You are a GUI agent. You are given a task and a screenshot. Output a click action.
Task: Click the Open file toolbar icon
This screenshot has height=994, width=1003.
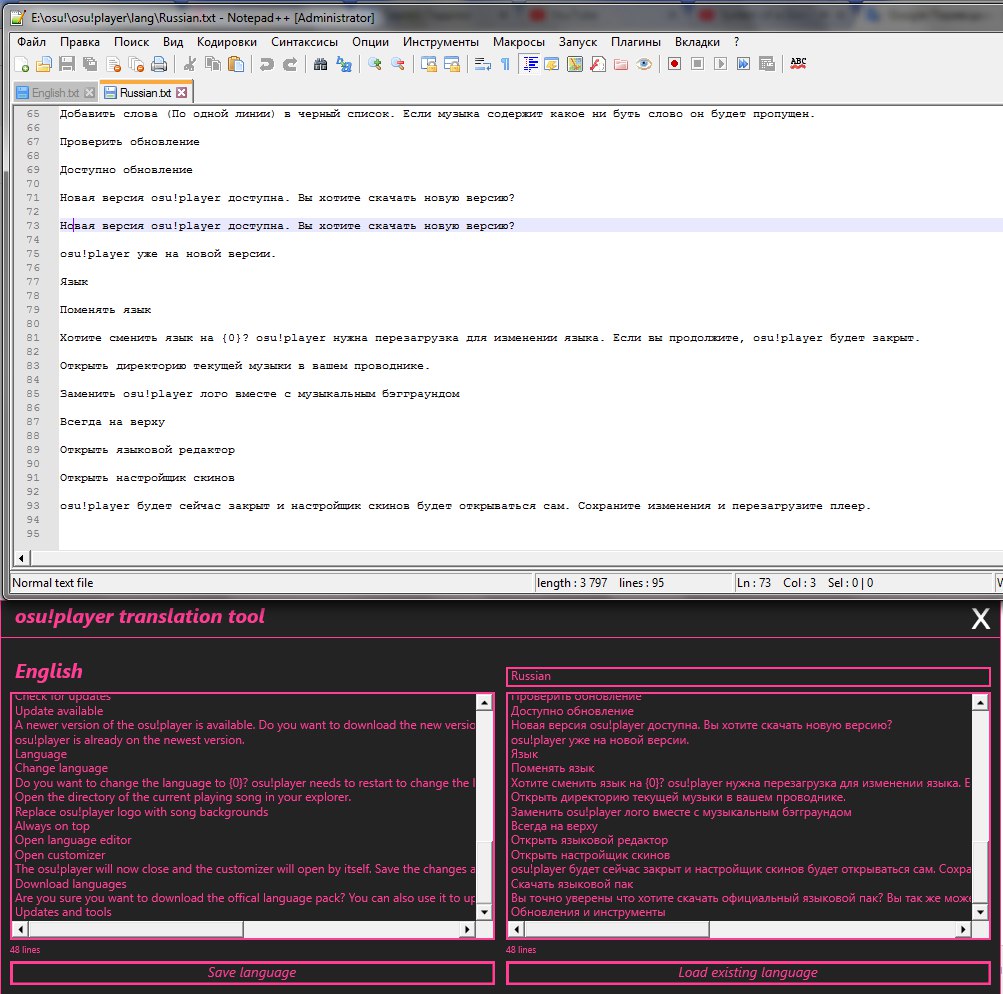click(43, 64)
